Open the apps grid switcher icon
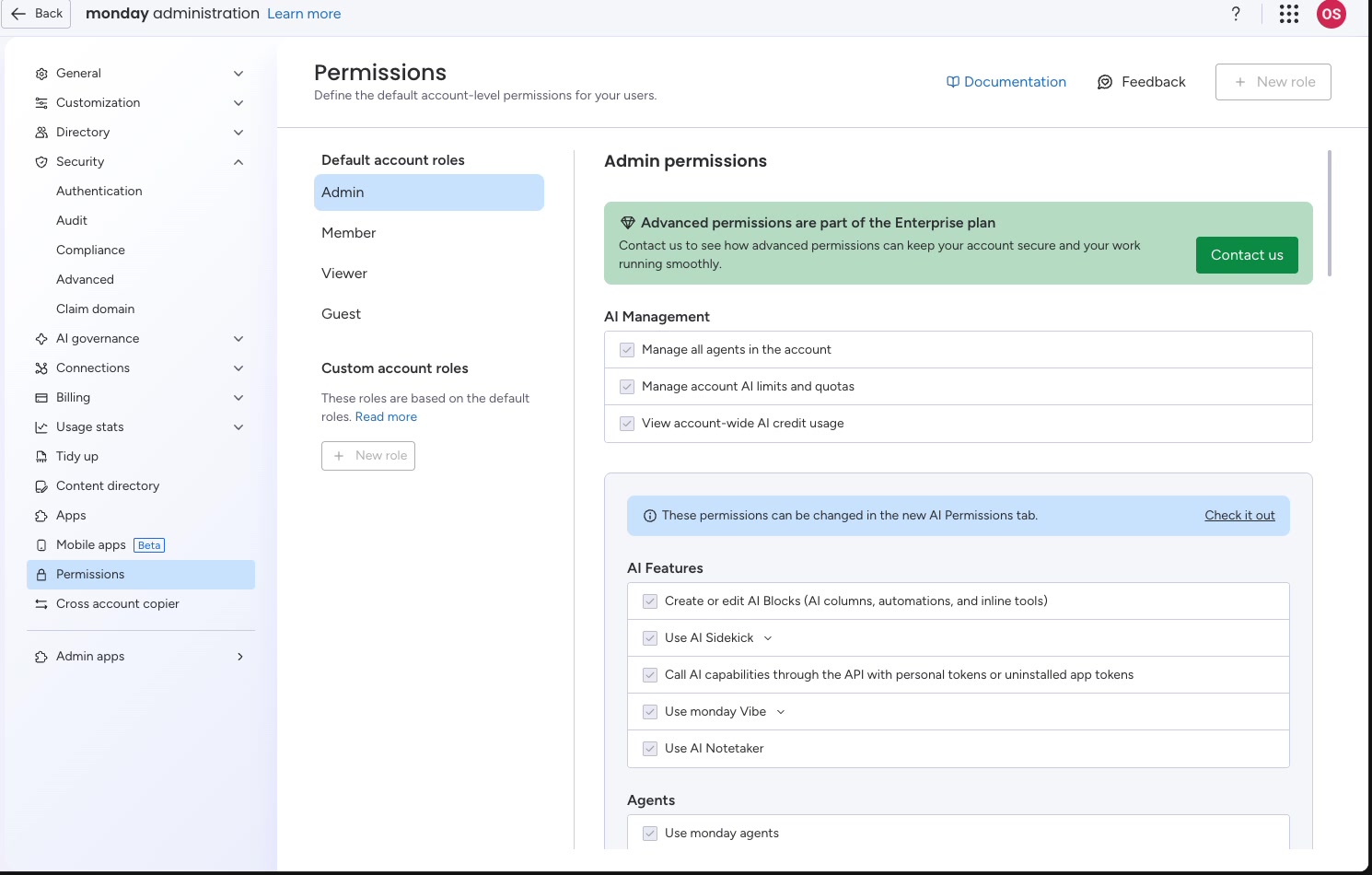Image resolution: width=1372 pixels, height=875 pixels. click(1289, 14)
